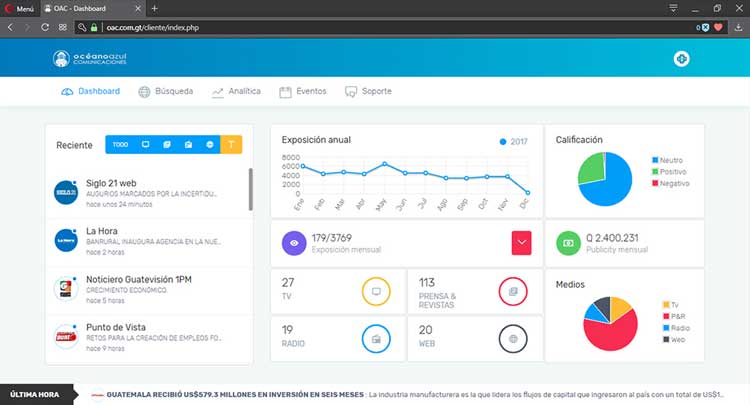Filter recent items by press icon
Viewport: 750px width, 405px height.
tap(167, 145)
